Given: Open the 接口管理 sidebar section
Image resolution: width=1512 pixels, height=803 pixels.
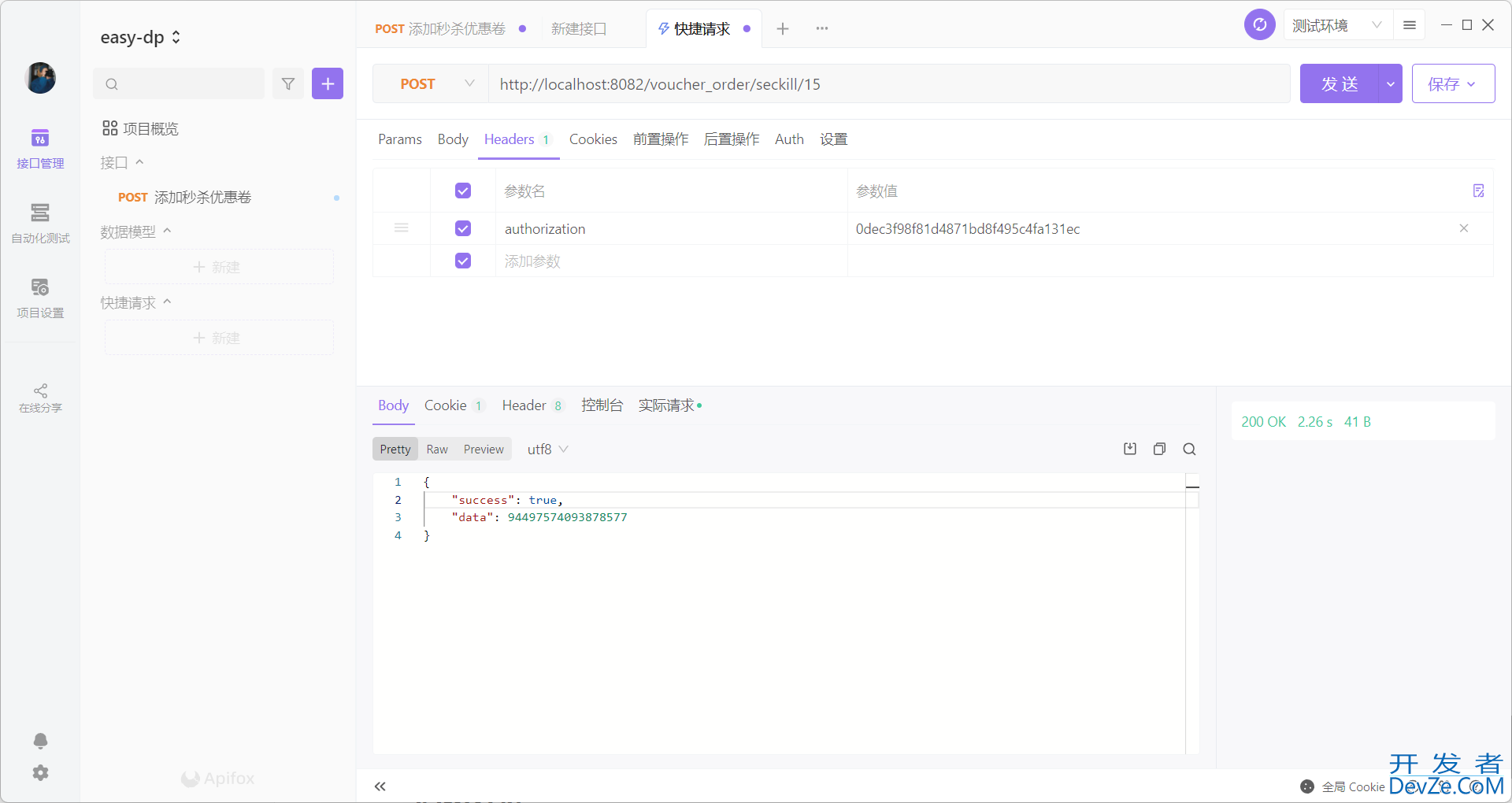Looking at the screenshot, I should [x=40, y=149].
